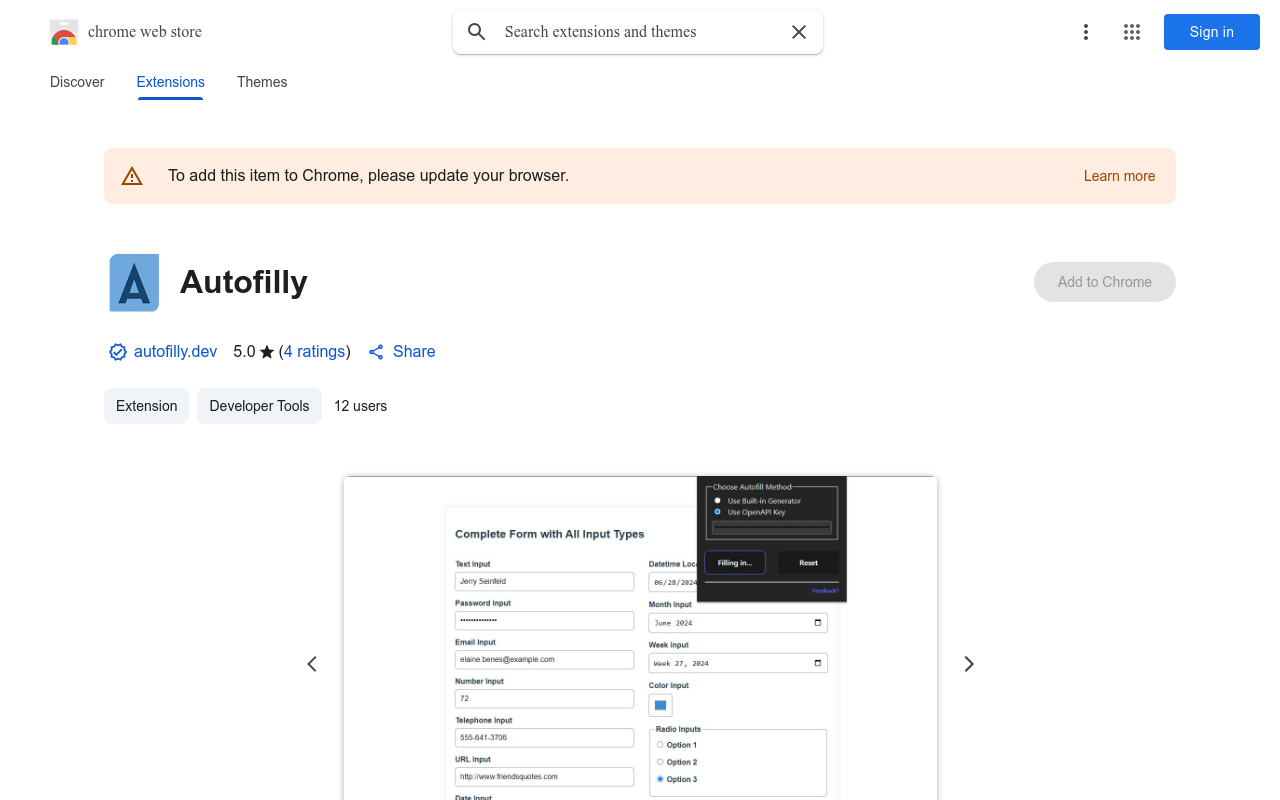Select the Extension category chip

[146, 406]
